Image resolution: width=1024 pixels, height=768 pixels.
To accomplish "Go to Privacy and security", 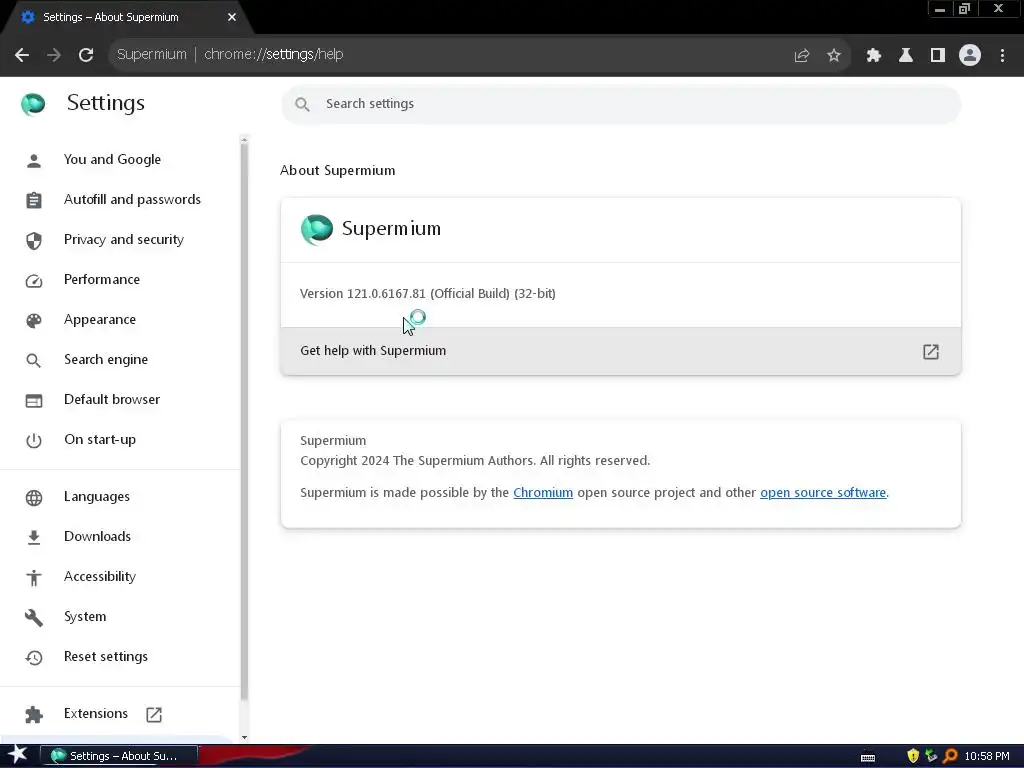I will tap(124, 240).
